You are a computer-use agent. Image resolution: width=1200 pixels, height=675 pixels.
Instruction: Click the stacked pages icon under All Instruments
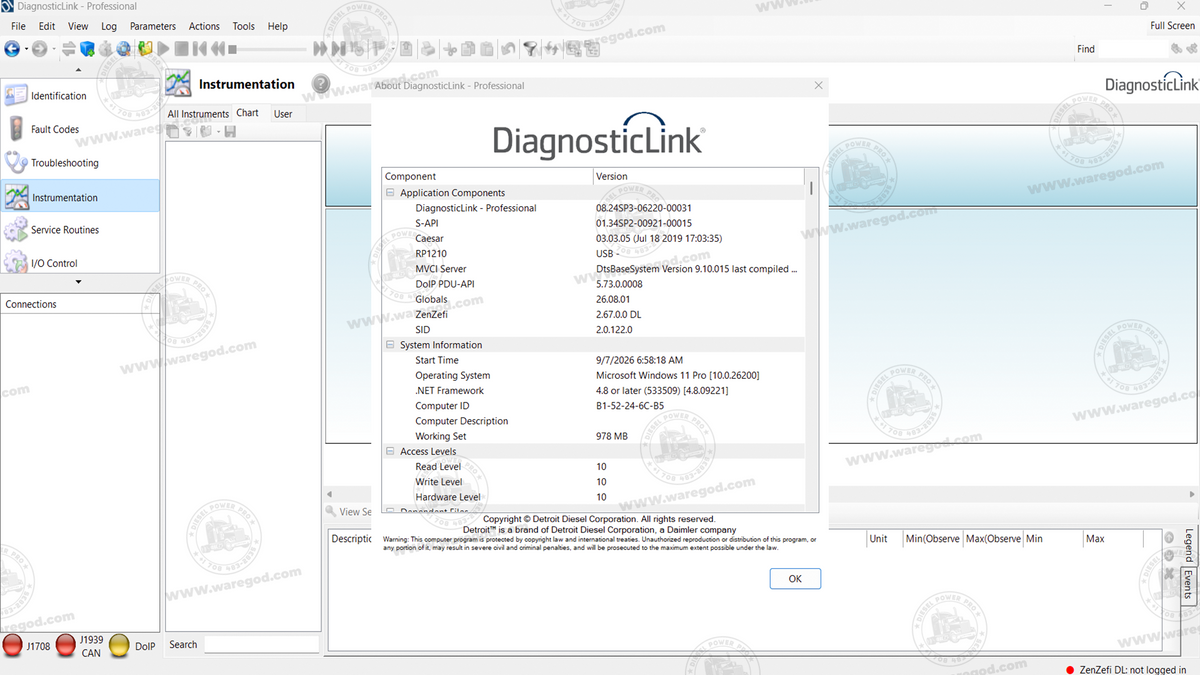pos(173,132)
